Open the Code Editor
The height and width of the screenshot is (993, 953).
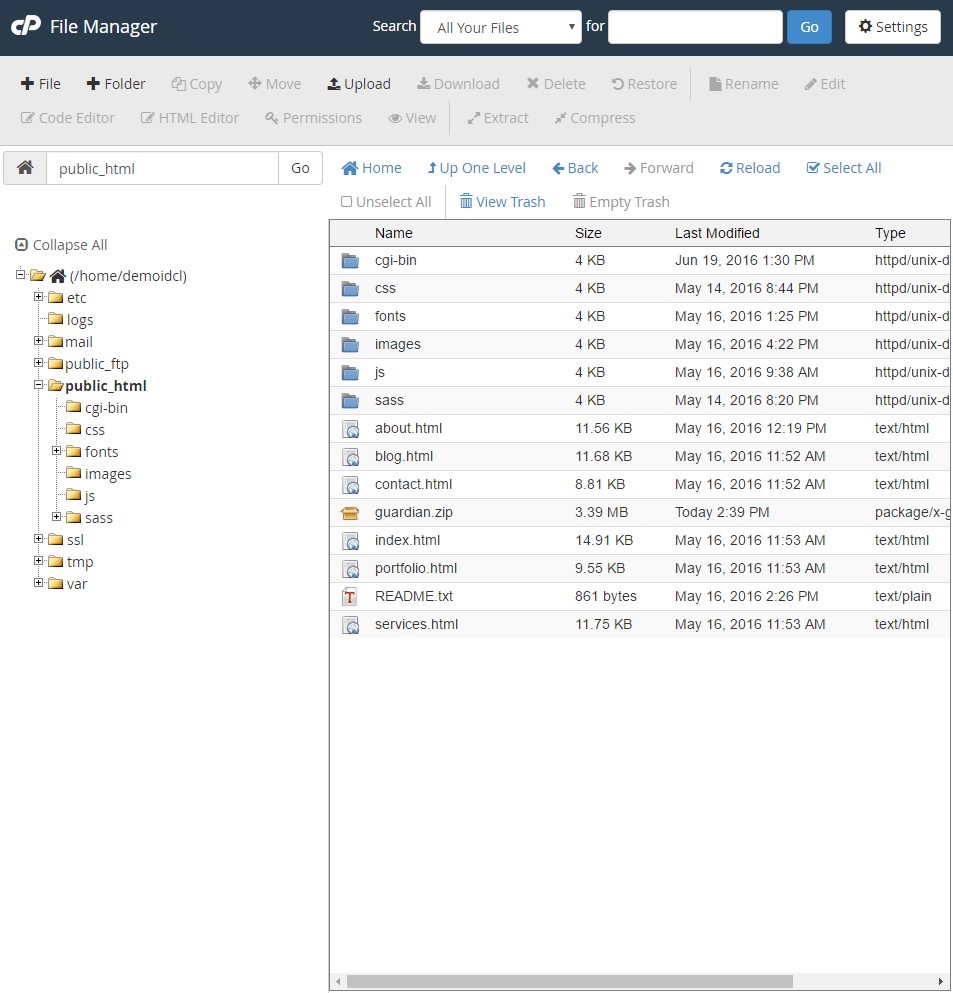click(x=68, y=118)
